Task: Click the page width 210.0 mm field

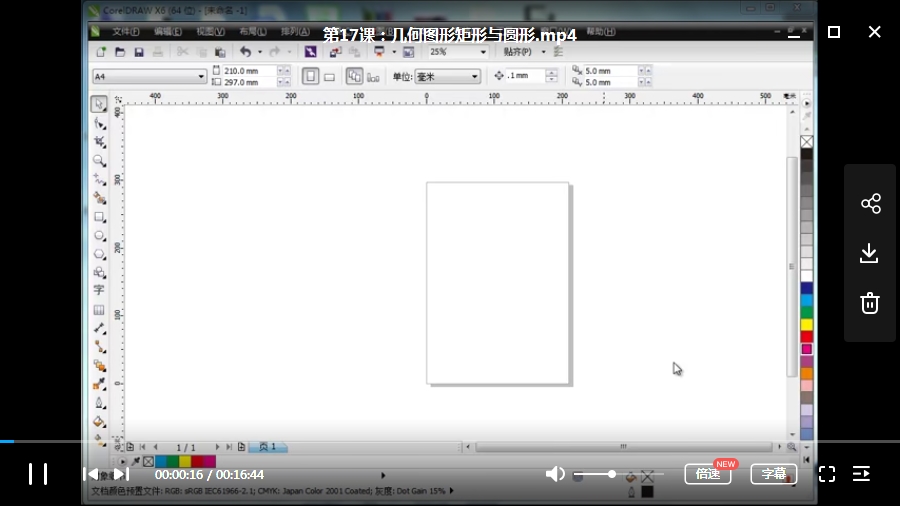Action: pyautogui.click(x=249, y=71)
